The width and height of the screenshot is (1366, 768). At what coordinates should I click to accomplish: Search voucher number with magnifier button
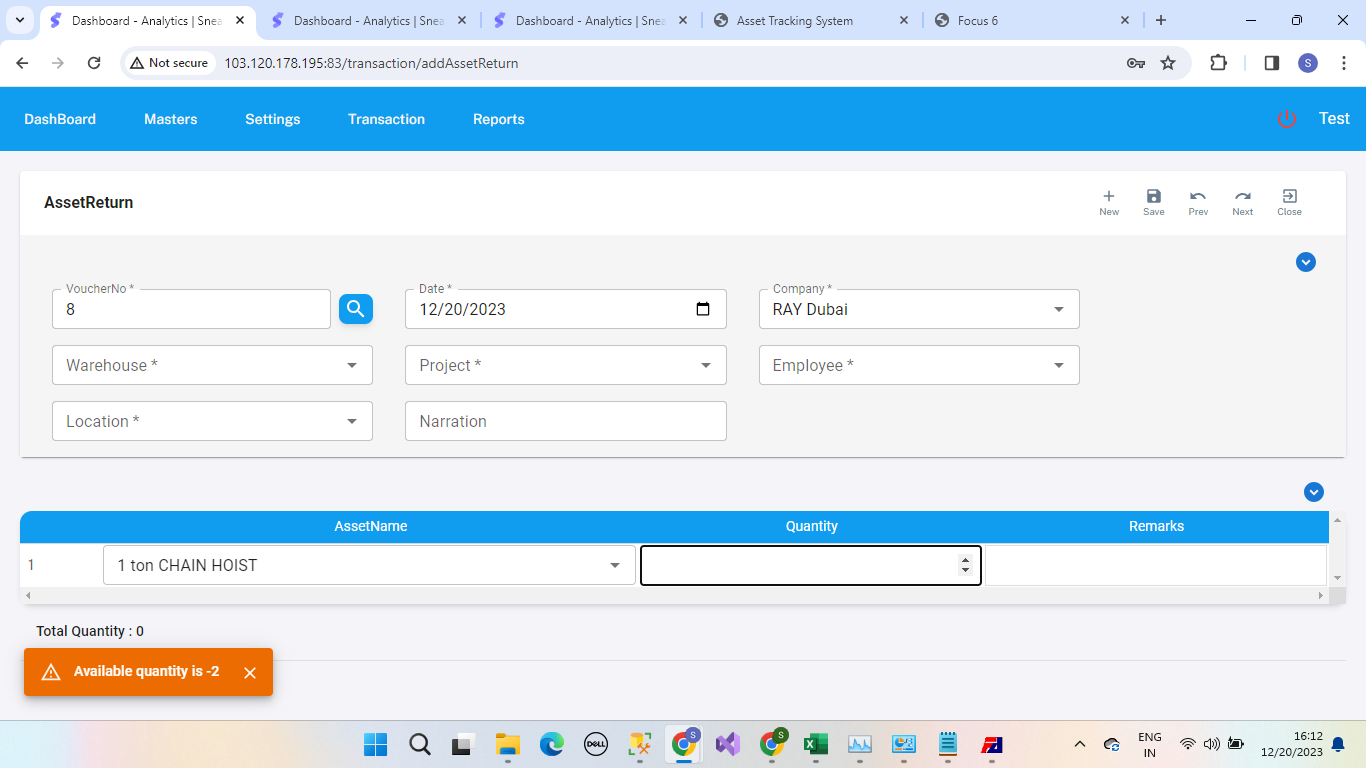tap(356, 309)
